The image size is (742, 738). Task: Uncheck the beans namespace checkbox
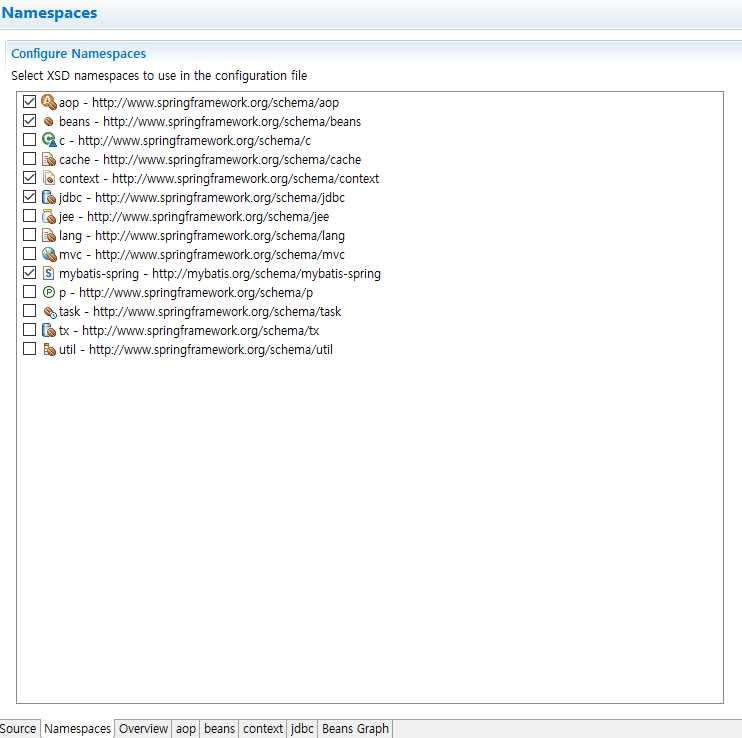click(x=29, y=121)
